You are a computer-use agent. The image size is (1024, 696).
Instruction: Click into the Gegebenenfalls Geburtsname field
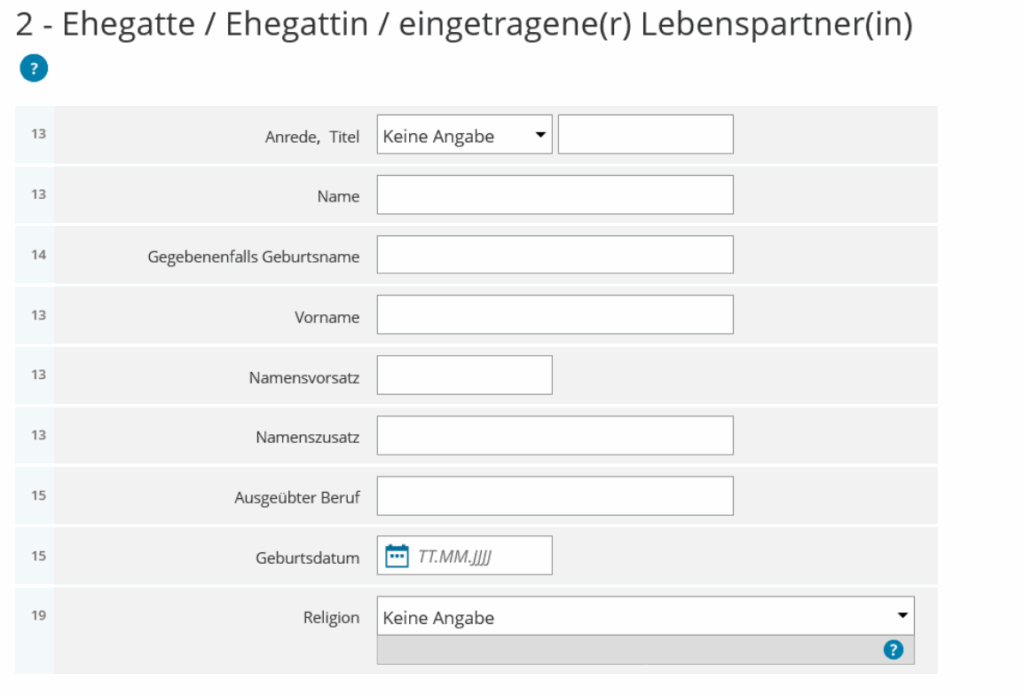pos(555,255)
